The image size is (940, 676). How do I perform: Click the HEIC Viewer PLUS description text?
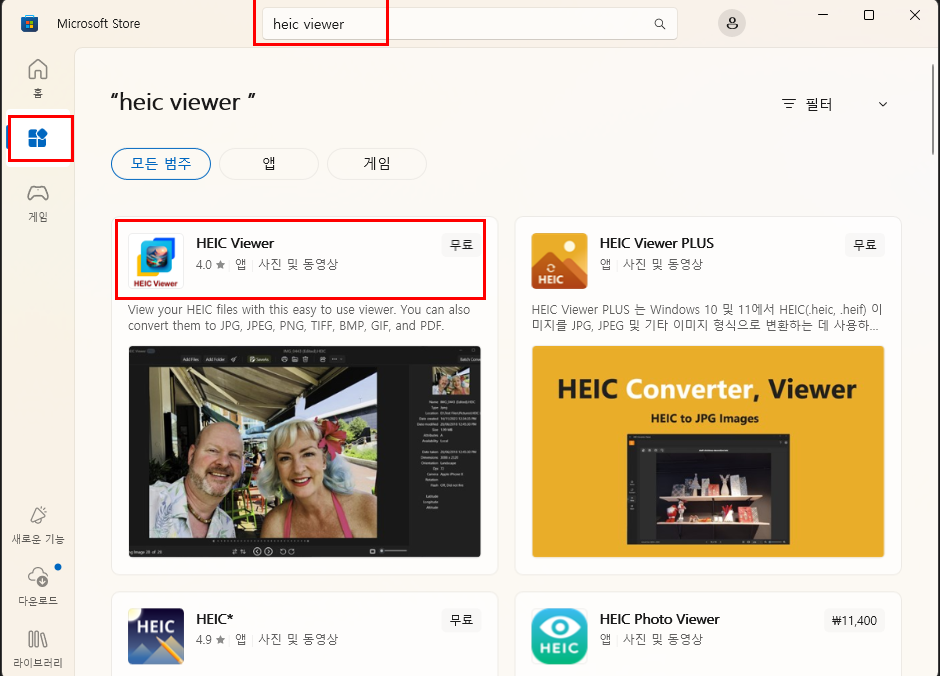point(707,318)
